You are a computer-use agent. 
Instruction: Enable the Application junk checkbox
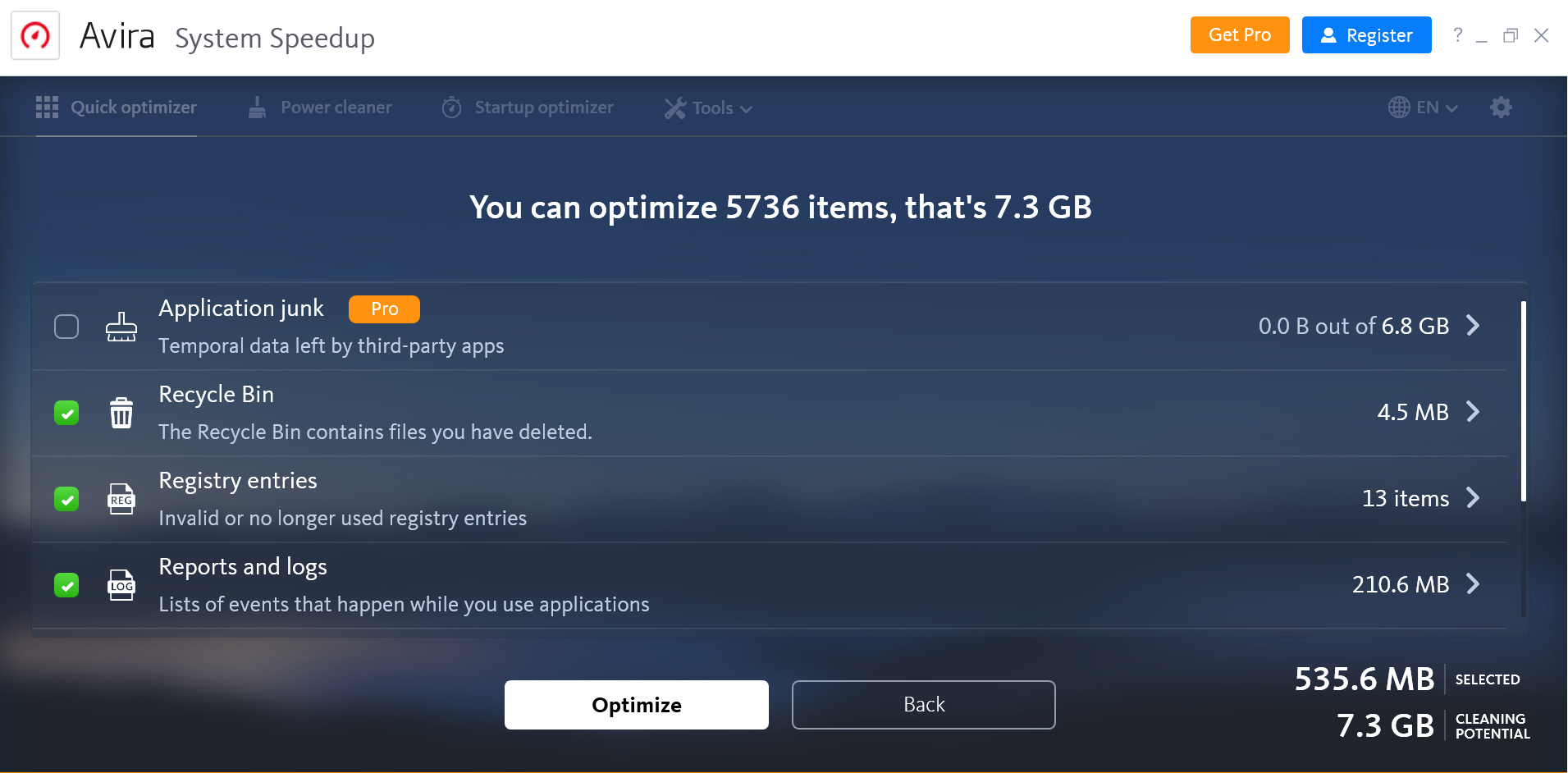(x=66, y=327)
